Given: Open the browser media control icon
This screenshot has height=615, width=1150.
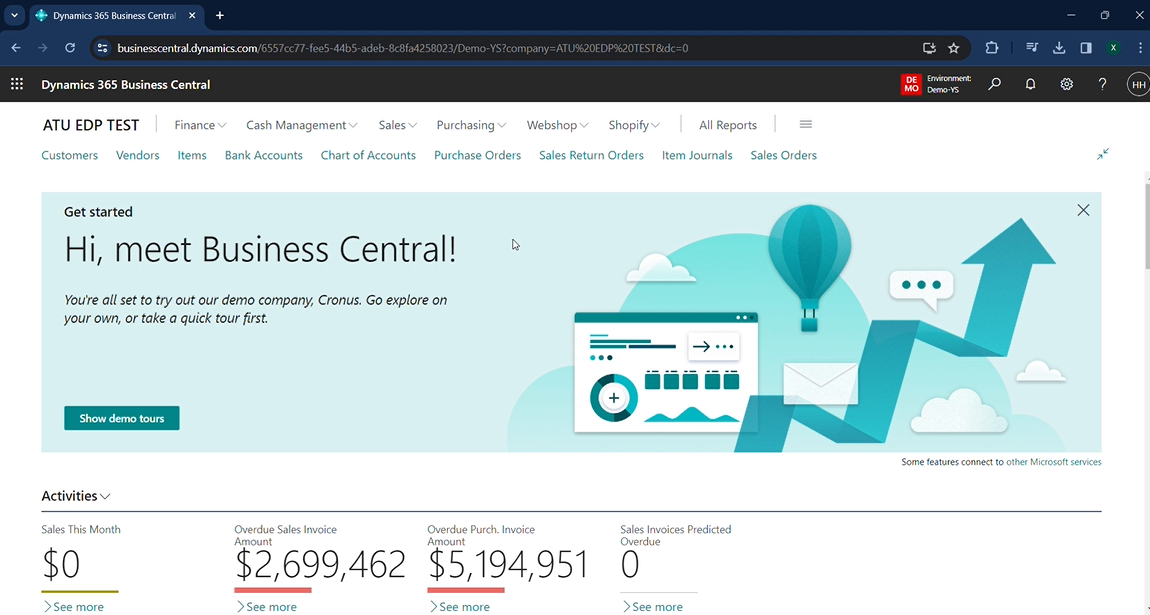Looking at the screenshot, I should [x=1032, y=48].
